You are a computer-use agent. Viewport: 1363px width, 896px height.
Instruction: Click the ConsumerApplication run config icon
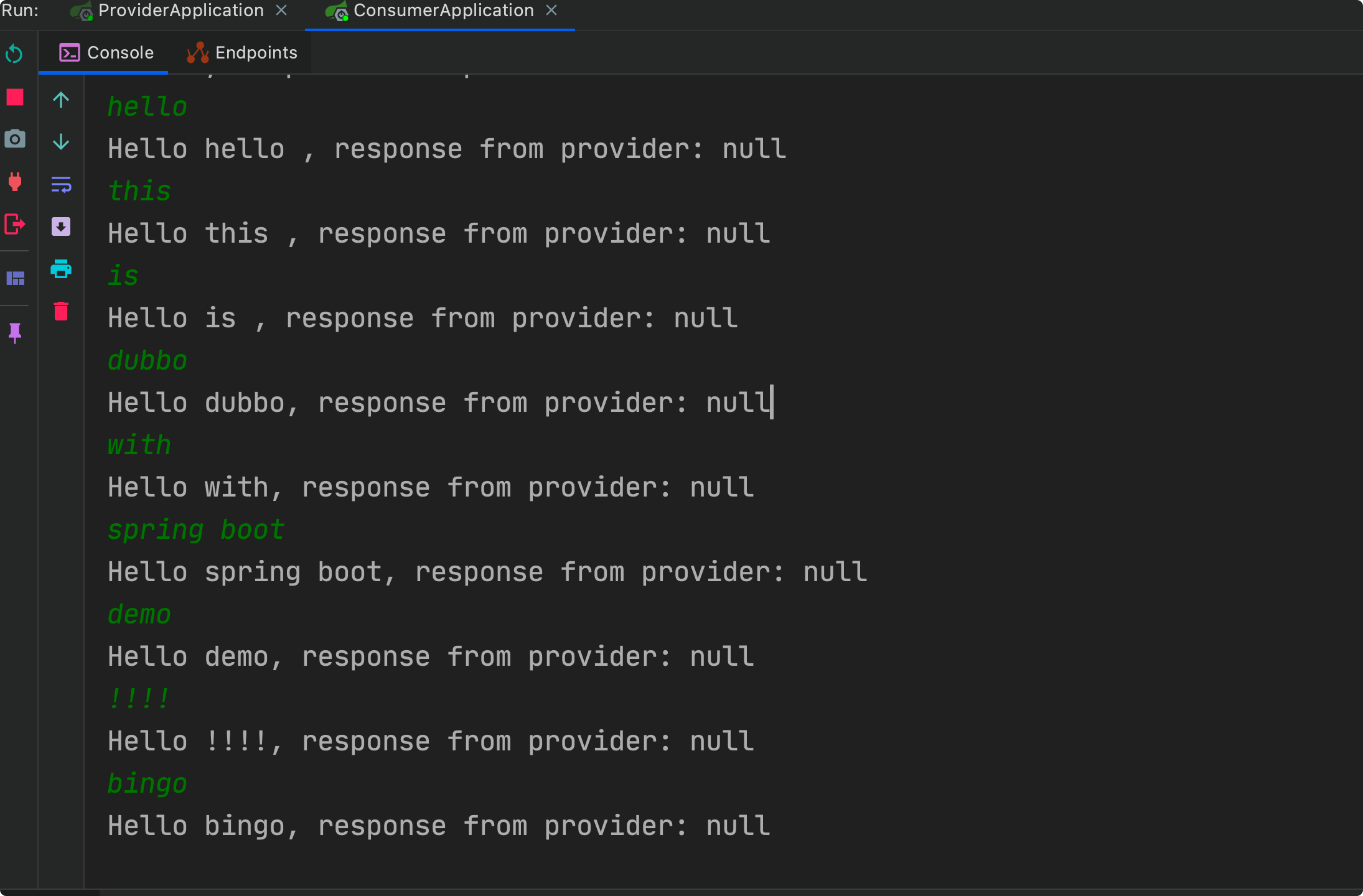[337, 12]
